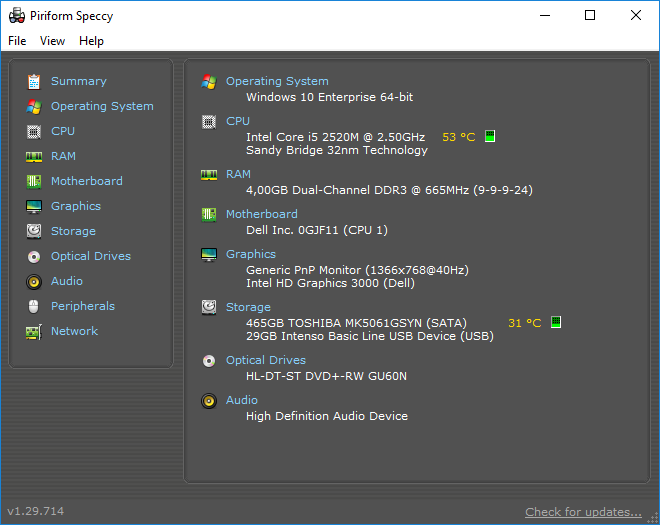Click 'Dell Inc. 0GJF11 (CPU 1)' text
This screenshot has width=660, height=525.
point(317,230)
